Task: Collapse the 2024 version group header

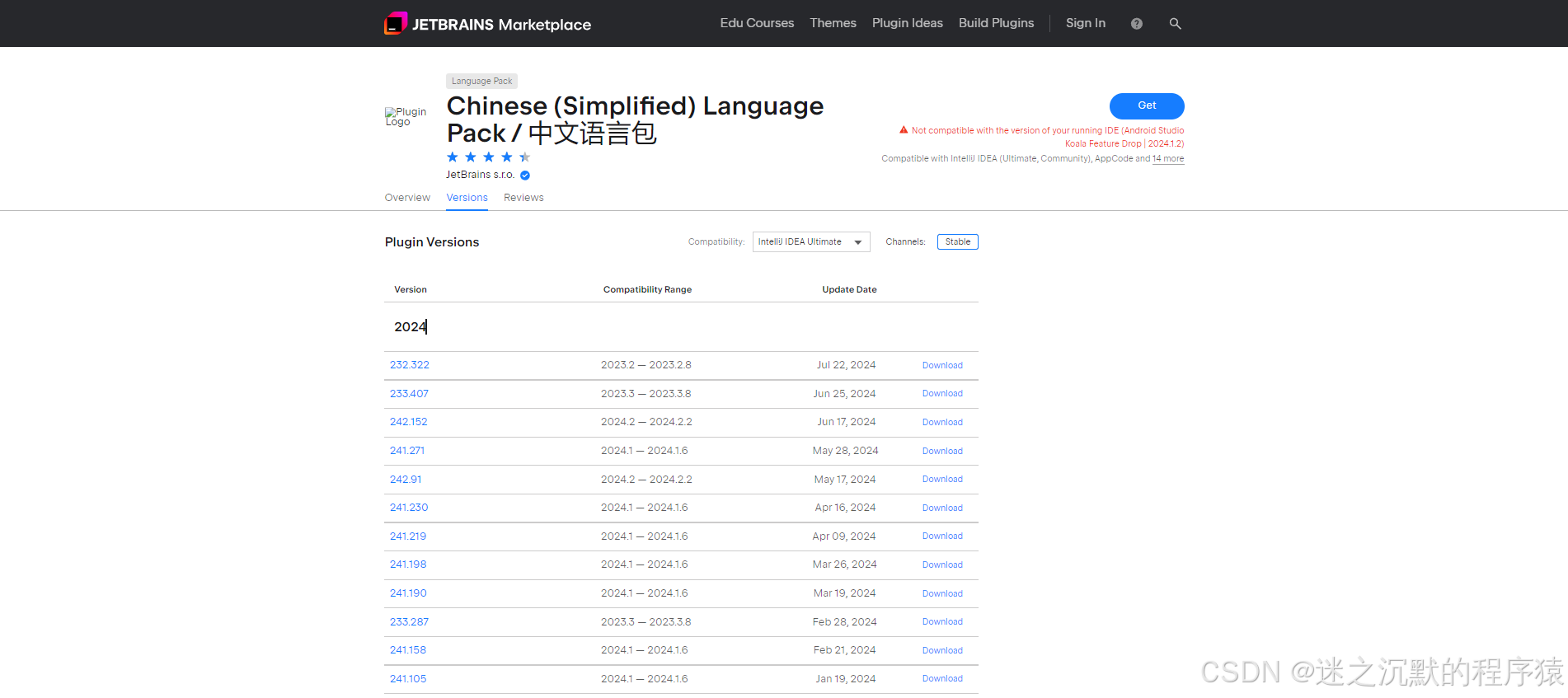Action: [411, 327]
